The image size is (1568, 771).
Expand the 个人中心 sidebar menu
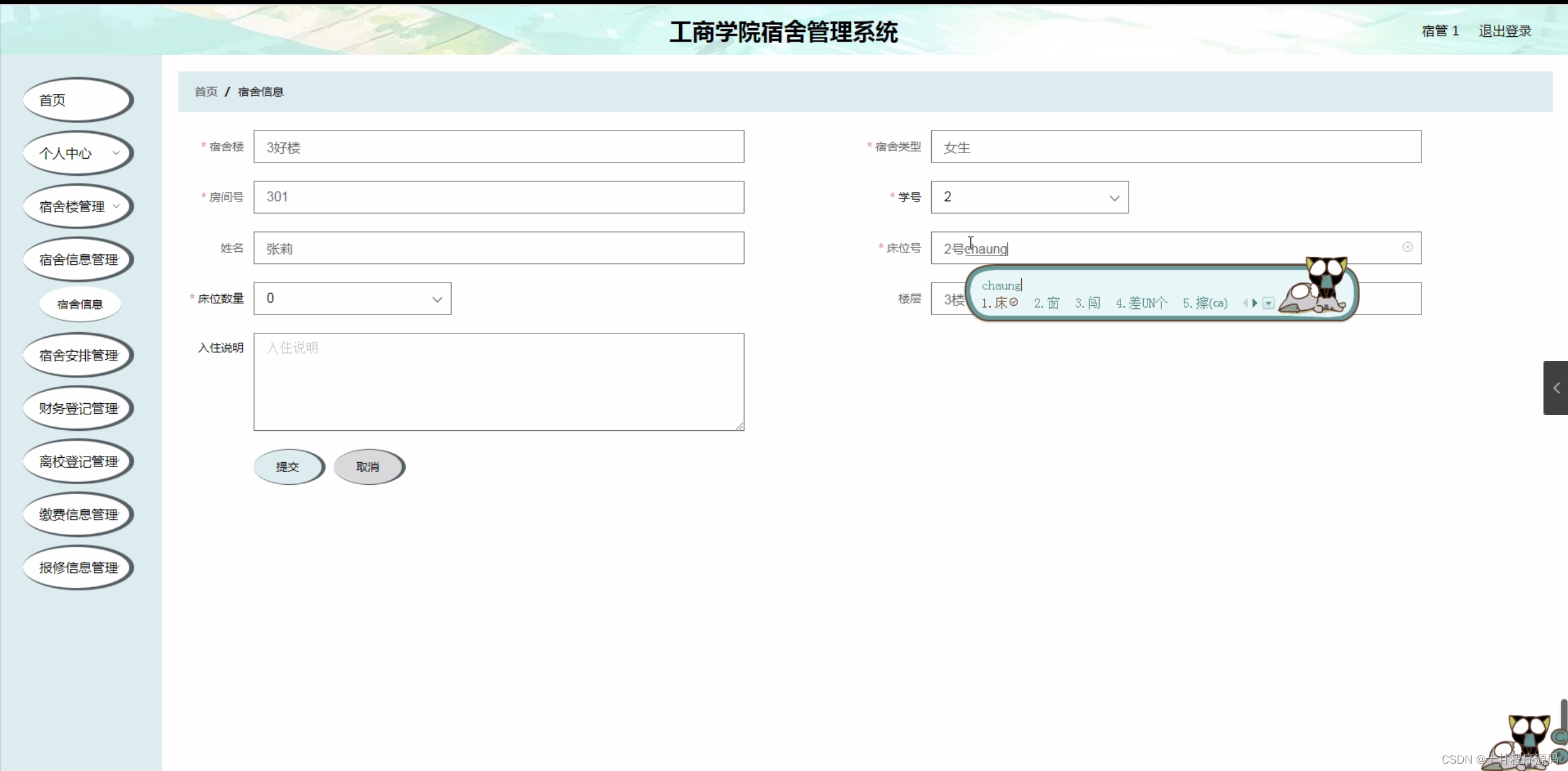(78, 153)
